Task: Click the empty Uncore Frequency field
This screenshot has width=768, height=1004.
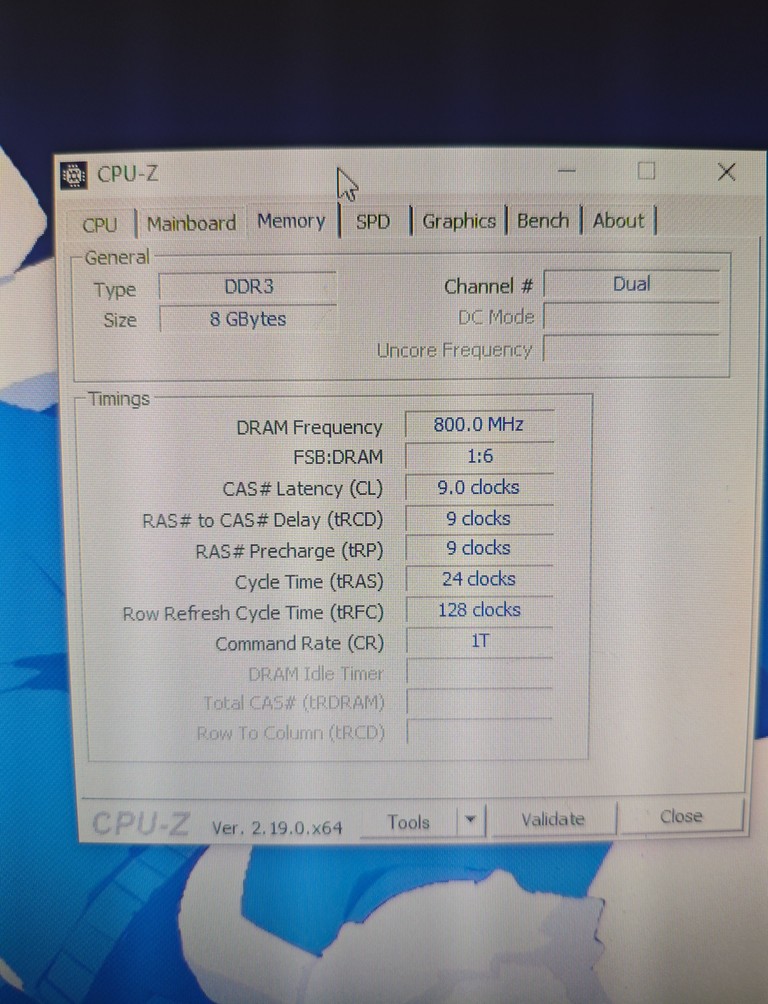Action: 632,349
